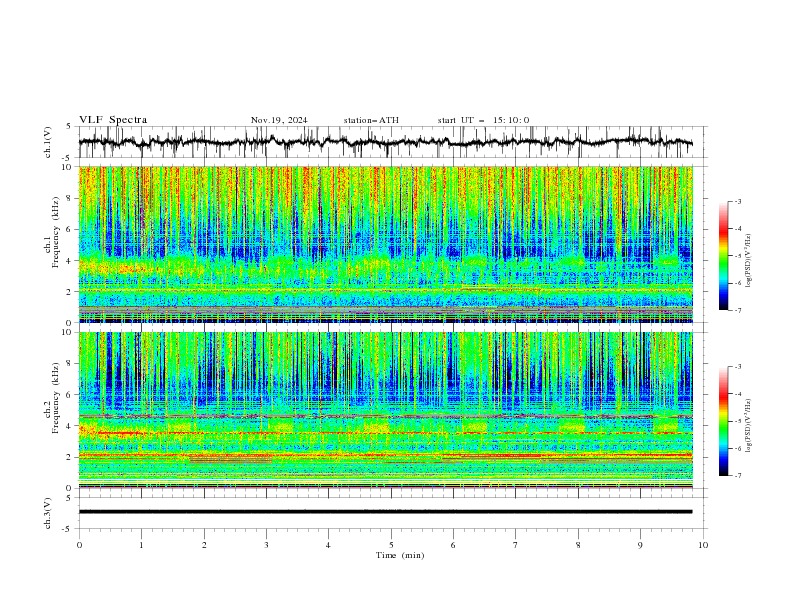Click the '-3' value atop the ch.1 color bar

click(737, 201)
